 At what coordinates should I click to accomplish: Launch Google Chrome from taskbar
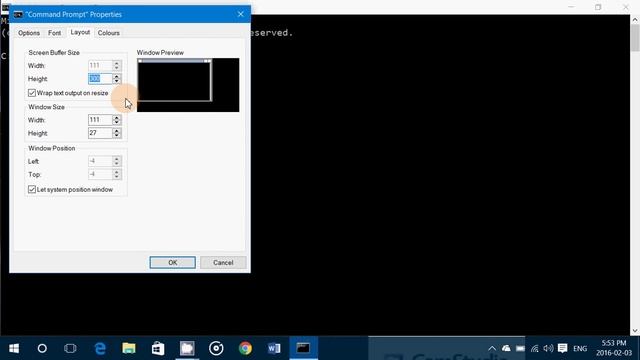[x=245, y=348]
